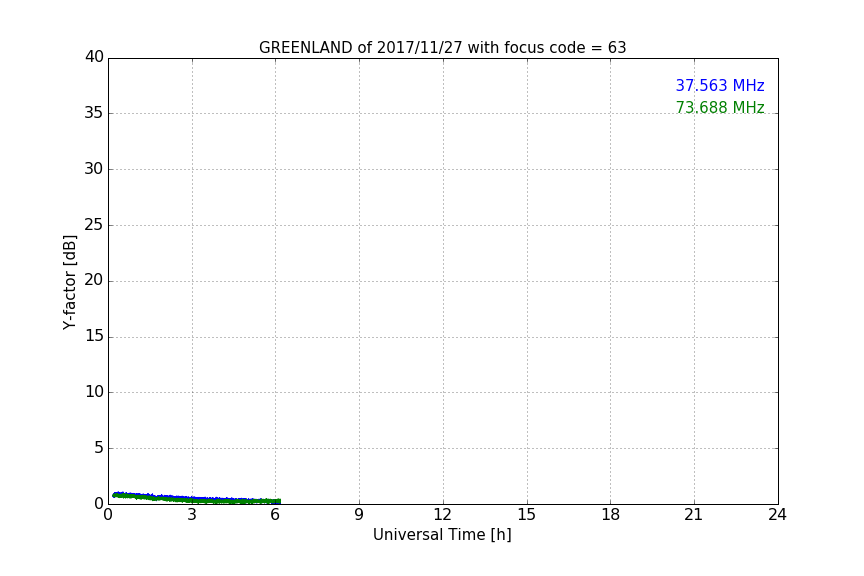Select the Y-factor [dB] axis label
Screen dimensions: 864x576
pyautogui.click(x=69, y=282)
